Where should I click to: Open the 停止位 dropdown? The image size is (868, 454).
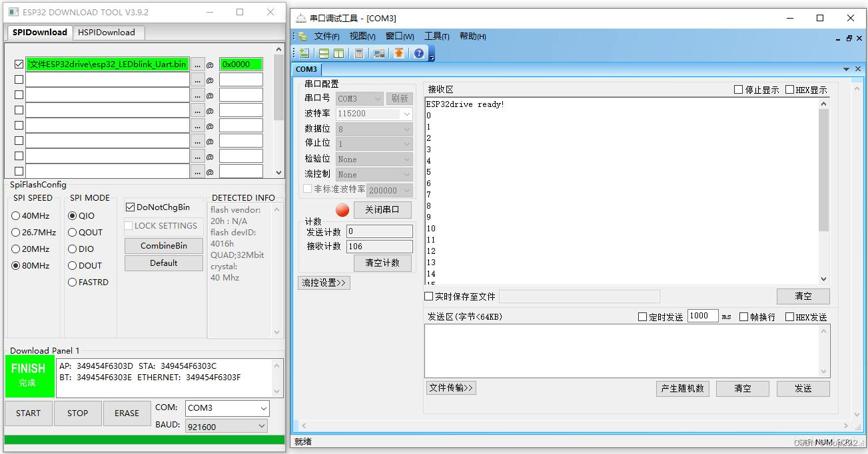click(374, 144)
